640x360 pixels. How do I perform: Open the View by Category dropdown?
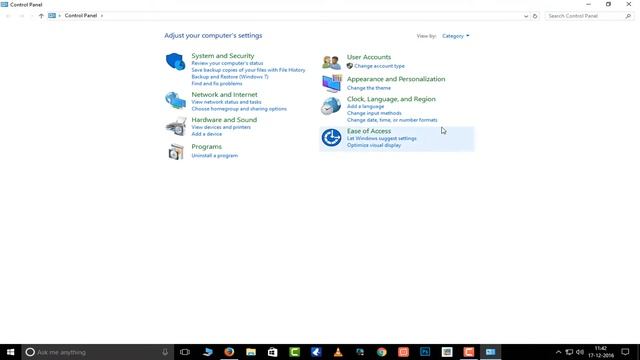pyautogui.click(x=456, y=36)
